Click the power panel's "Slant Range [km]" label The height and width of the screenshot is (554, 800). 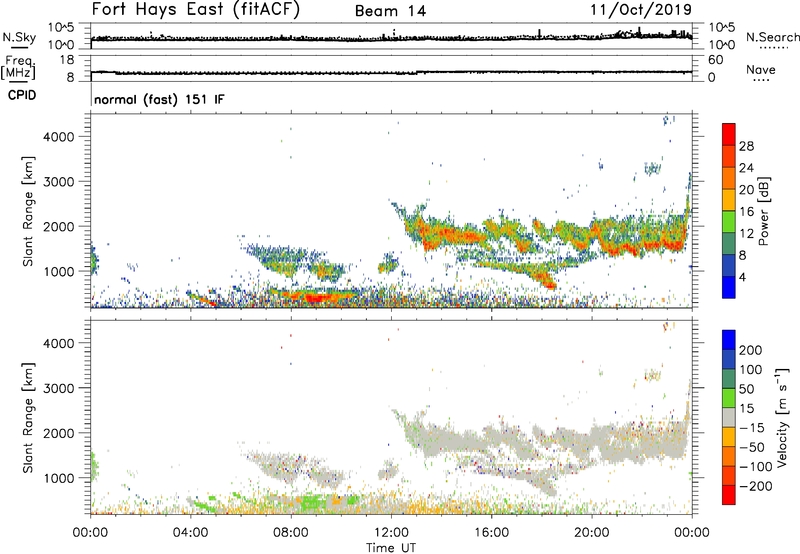(28, 211)
